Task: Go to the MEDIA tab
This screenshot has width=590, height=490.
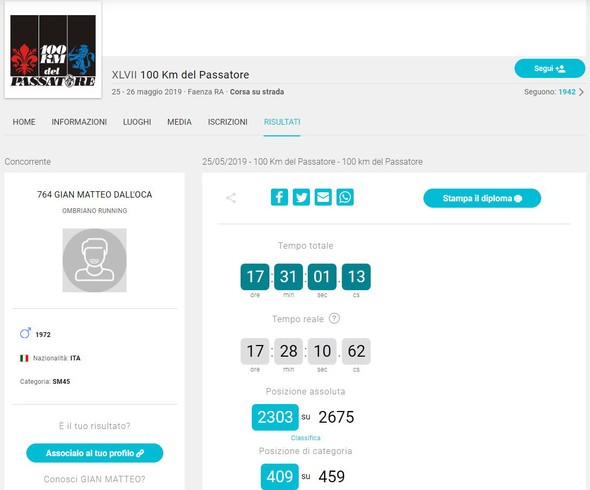Action: [x=179, y=122]
